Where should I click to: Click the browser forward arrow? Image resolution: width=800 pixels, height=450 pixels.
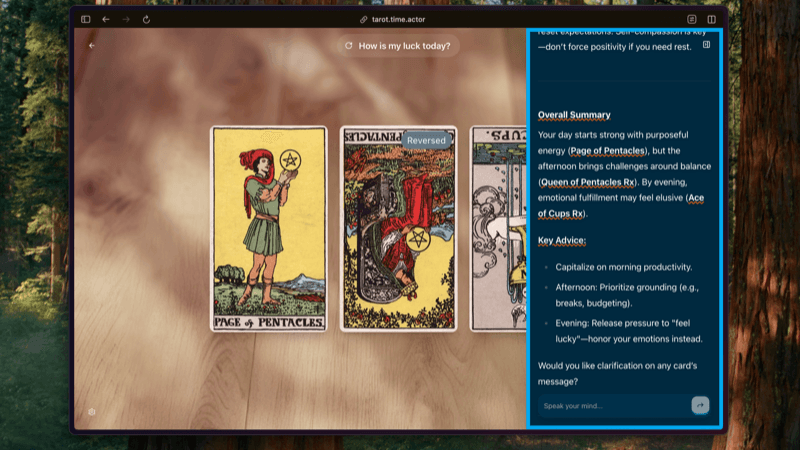click(126, 19)
